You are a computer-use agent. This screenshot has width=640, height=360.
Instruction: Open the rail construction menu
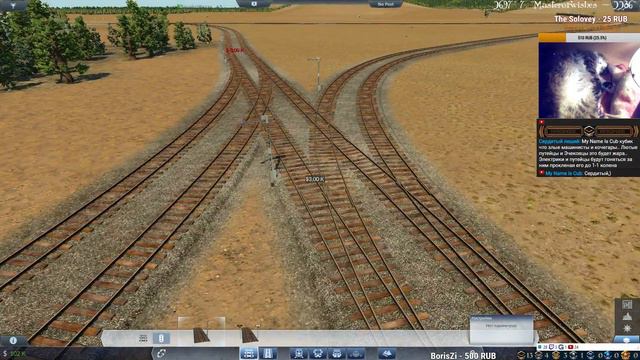[x=249, y=353]
